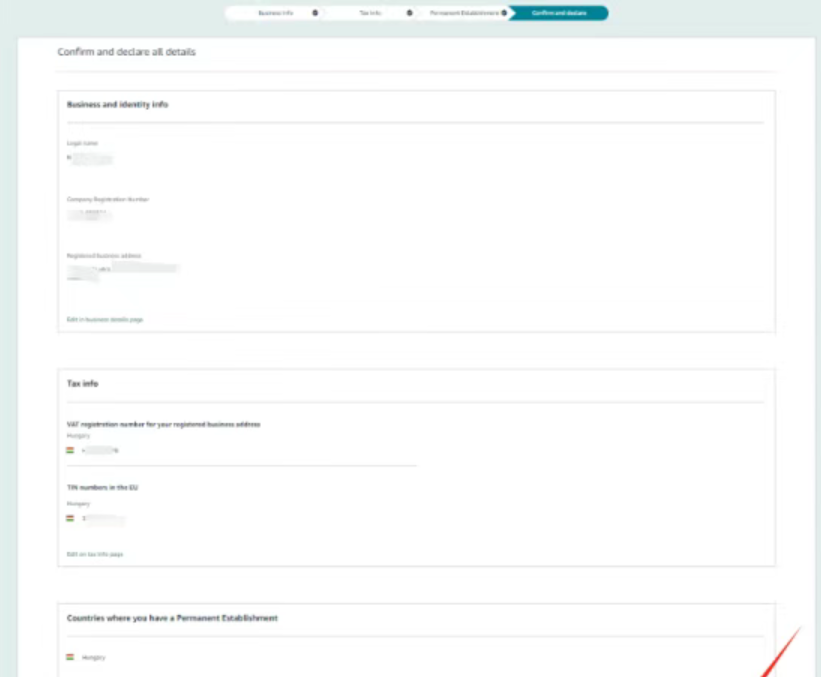This screenshot has width=821, height=677.
Task: Open 'Edit in business details page' link
Action: (x=105, y=319)
